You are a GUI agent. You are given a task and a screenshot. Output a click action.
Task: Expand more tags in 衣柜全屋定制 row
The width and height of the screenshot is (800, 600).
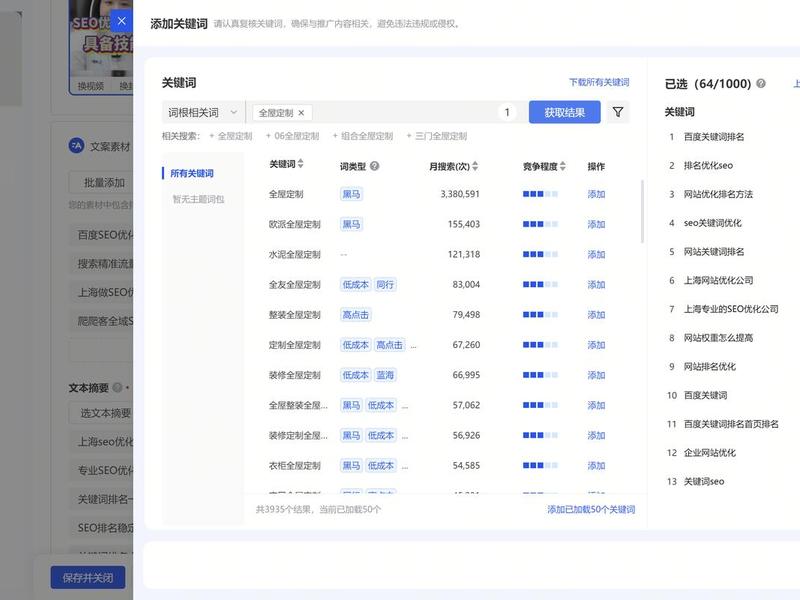pyautogui.click(x=405, y=466)
